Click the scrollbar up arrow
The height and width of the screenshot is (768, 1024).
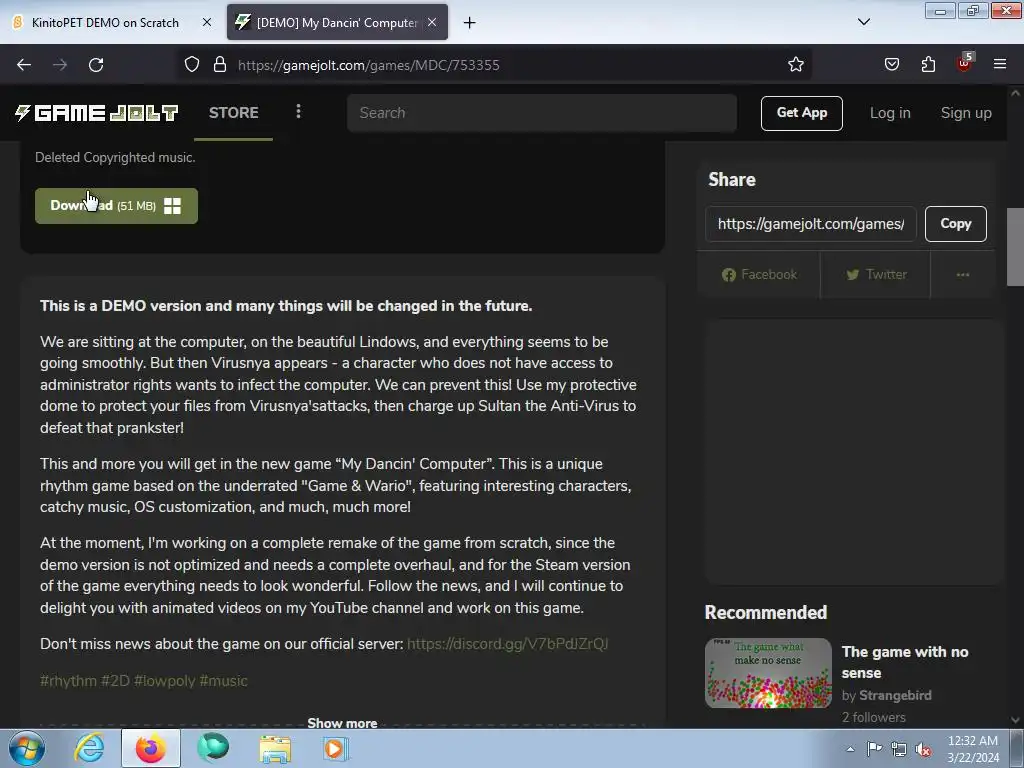coord(1015,93)
